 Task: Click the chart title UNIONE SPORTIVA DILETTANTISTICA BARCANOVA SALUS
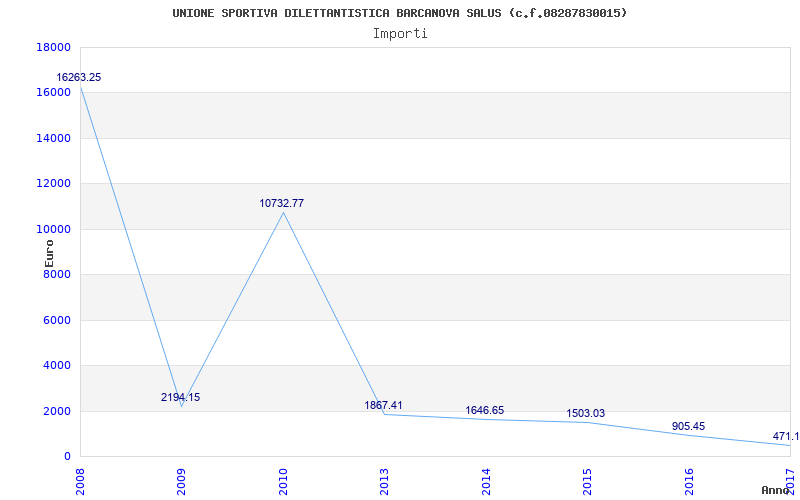(400, 13)
